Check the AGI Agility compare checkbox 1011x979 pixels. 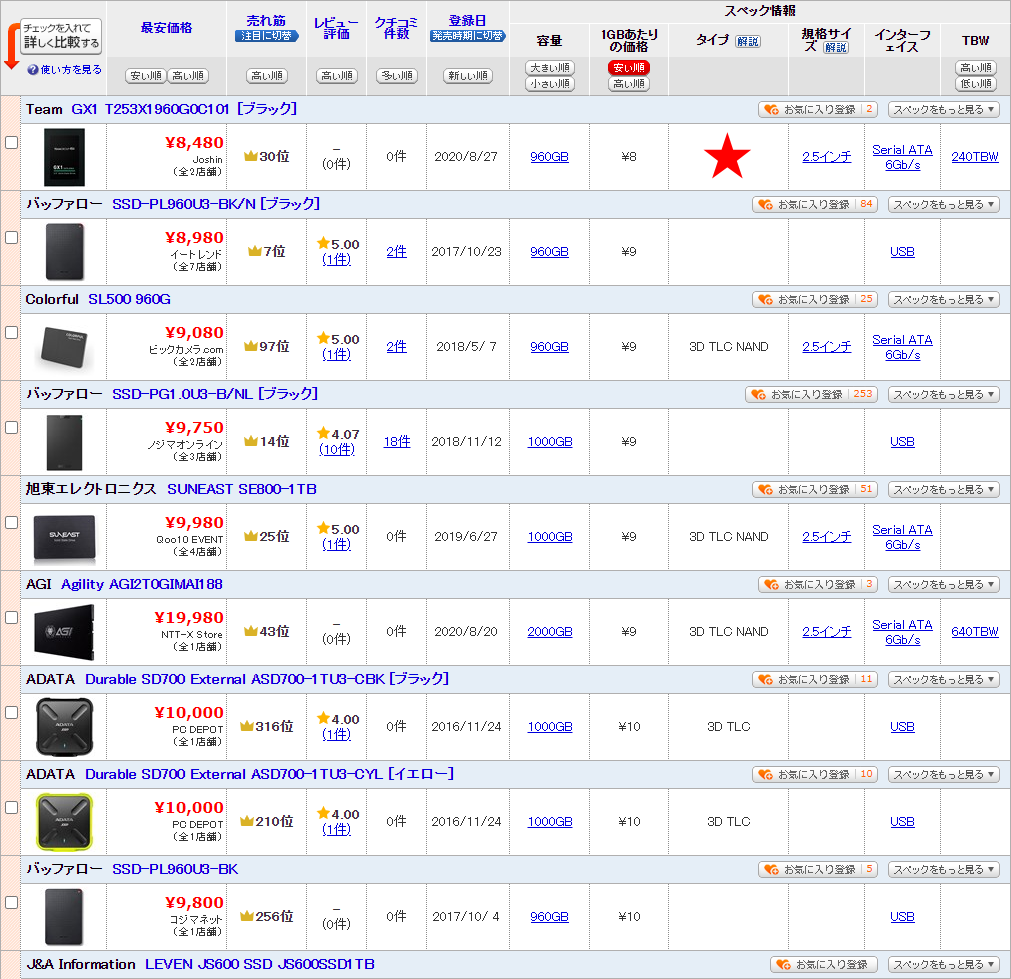[12, 617]
